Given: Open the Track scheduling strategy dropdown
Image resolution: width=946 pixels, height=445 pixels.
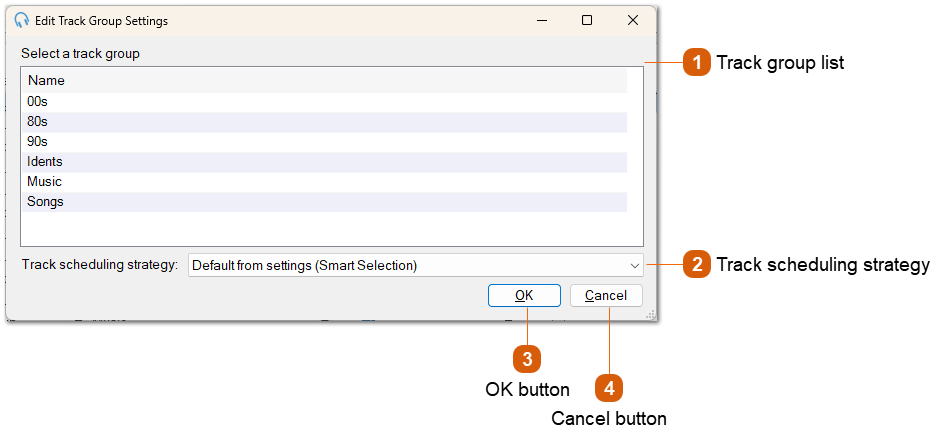Looking at the screenshot, I should (415, 265).
